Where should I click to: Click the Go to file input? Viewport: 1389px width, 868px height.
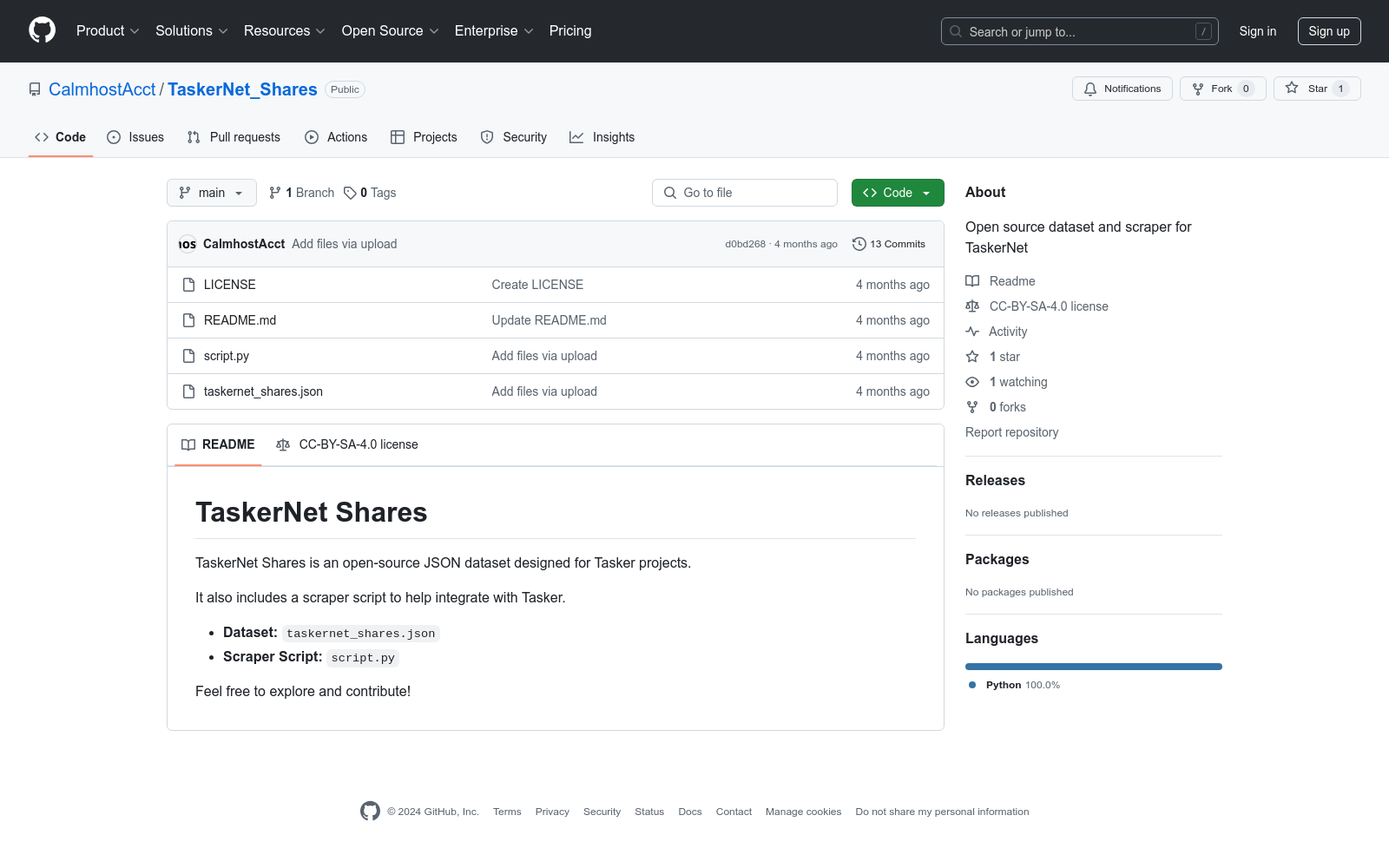pos(745,193)
